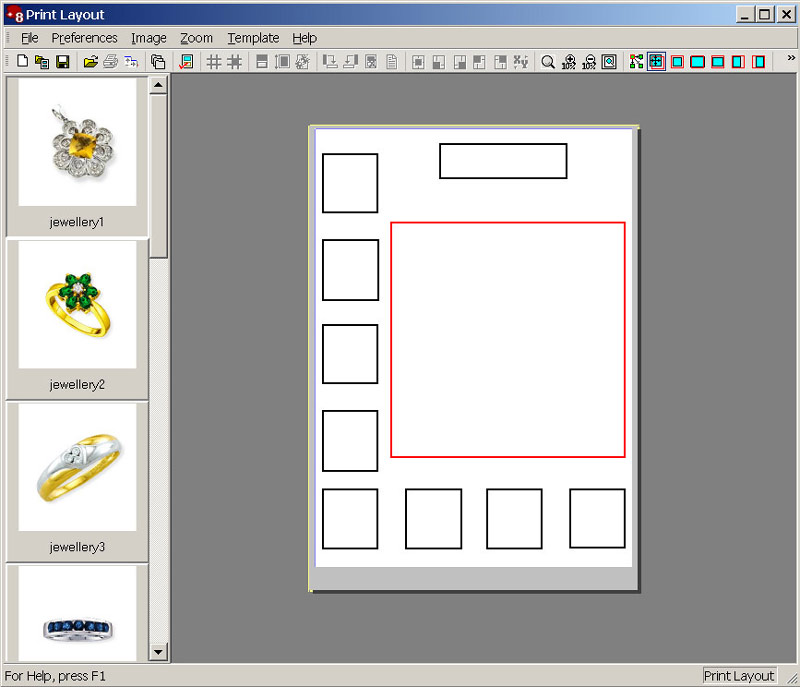This screenshot has height=687, width=800.
Task: Open the Template menu
Action: 253,38
